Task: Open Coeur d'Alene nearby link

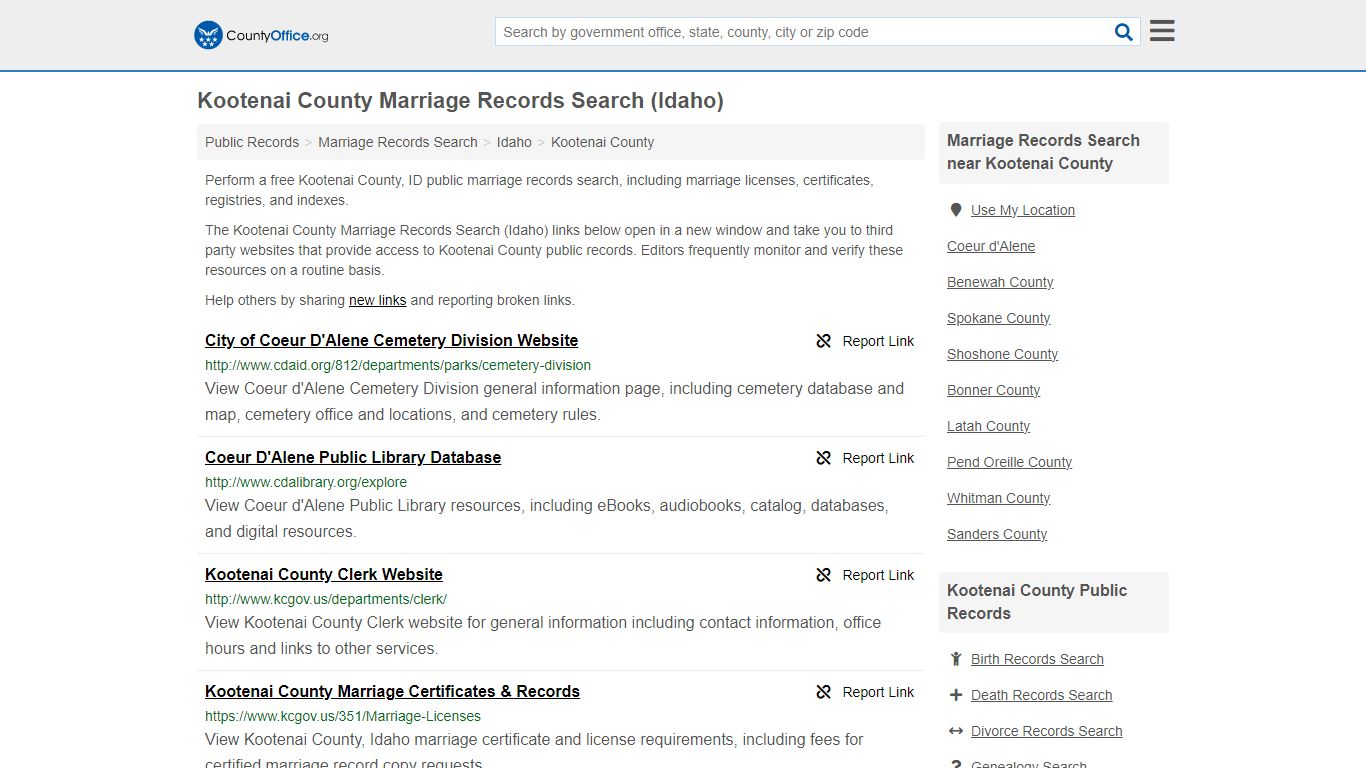Action: pos(991,246)
